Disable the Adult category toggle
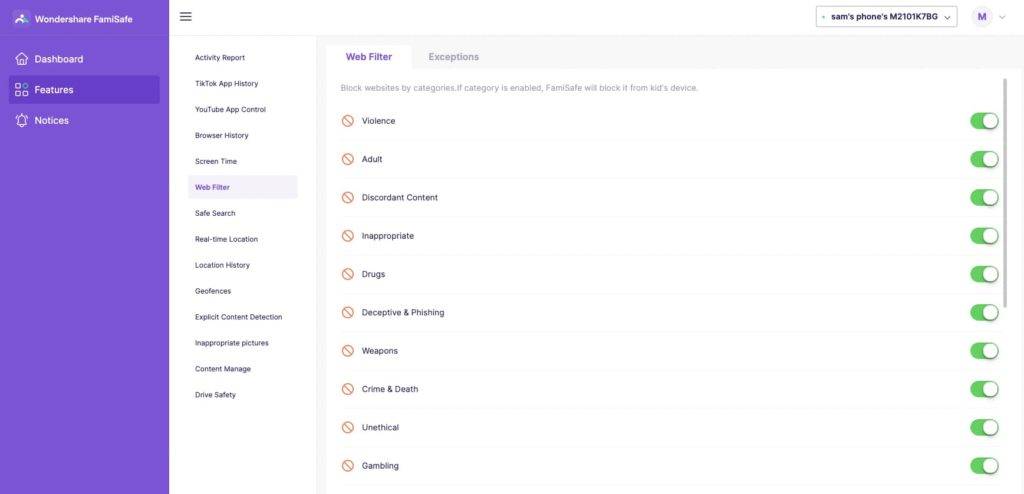 pyautogui.click(x=984, y=159)
